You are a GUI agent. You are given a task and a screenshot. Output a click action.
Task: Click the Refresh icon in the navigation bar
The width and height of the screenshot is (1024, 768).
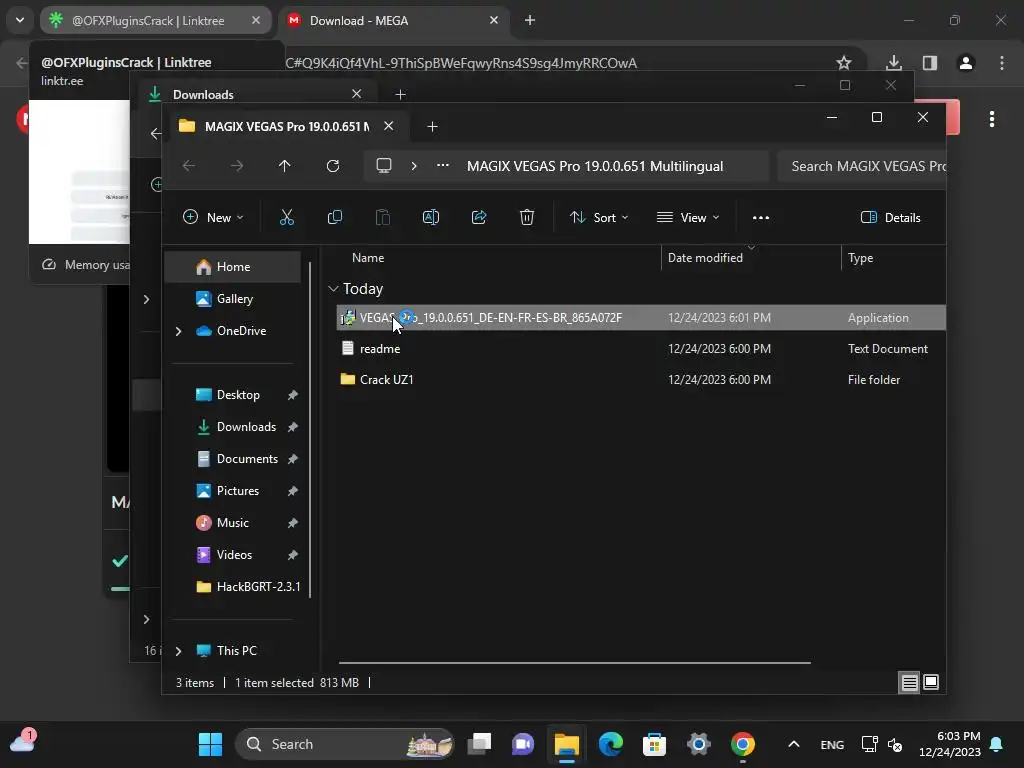coord(333,166)
